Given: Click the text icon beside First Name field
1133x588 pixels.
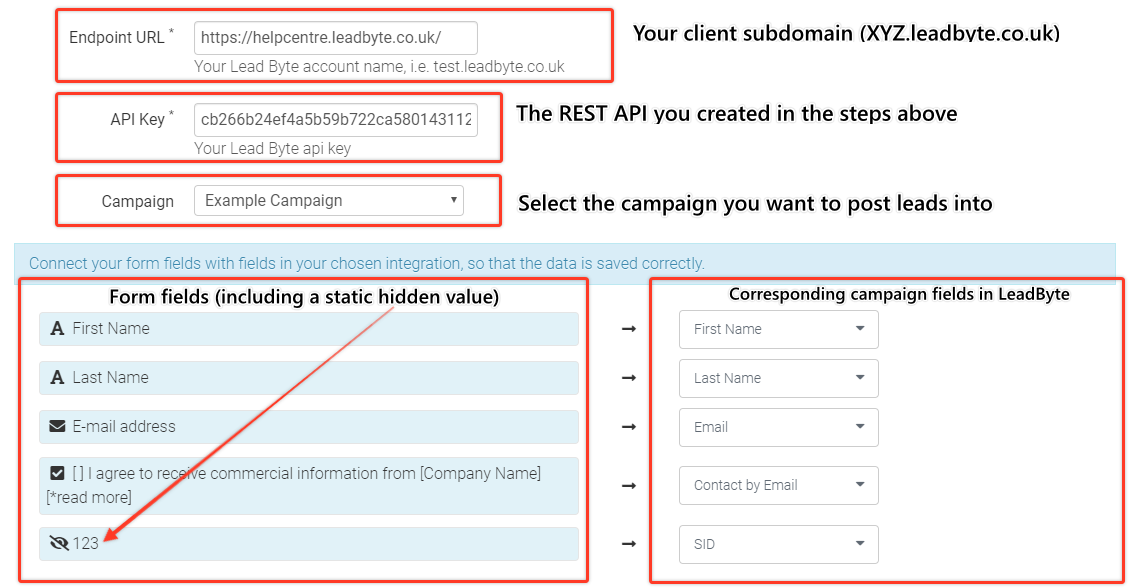Looking at the screenshot, I should pos(57,329).
